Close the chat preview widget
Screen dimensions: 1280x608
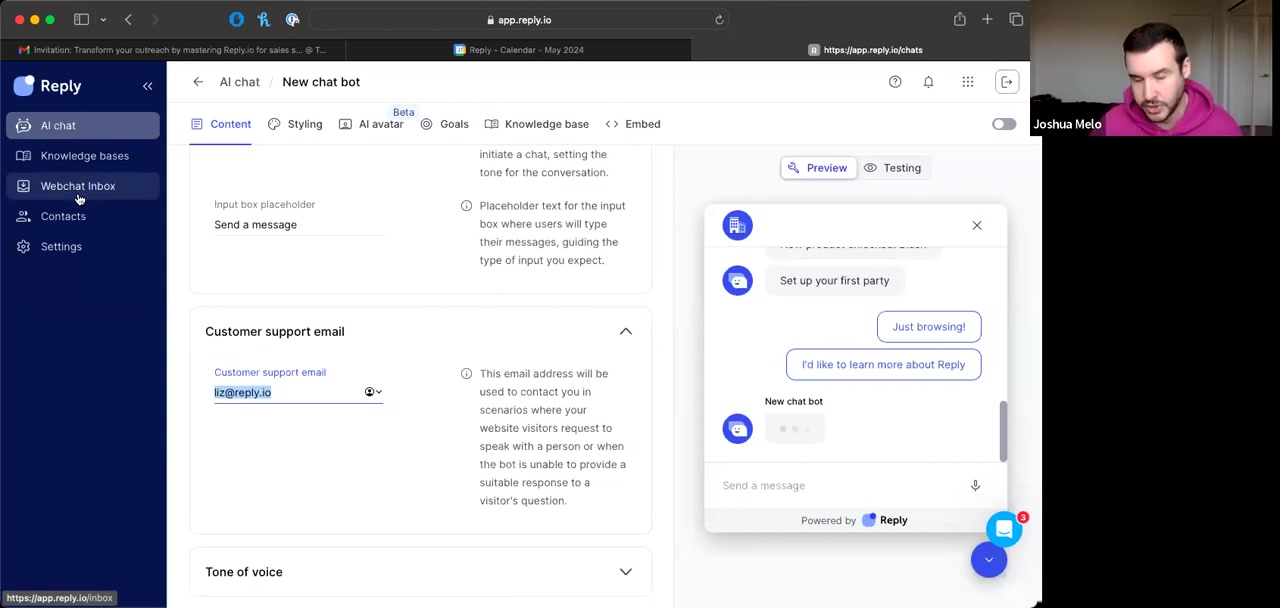(x=977, y=226)
